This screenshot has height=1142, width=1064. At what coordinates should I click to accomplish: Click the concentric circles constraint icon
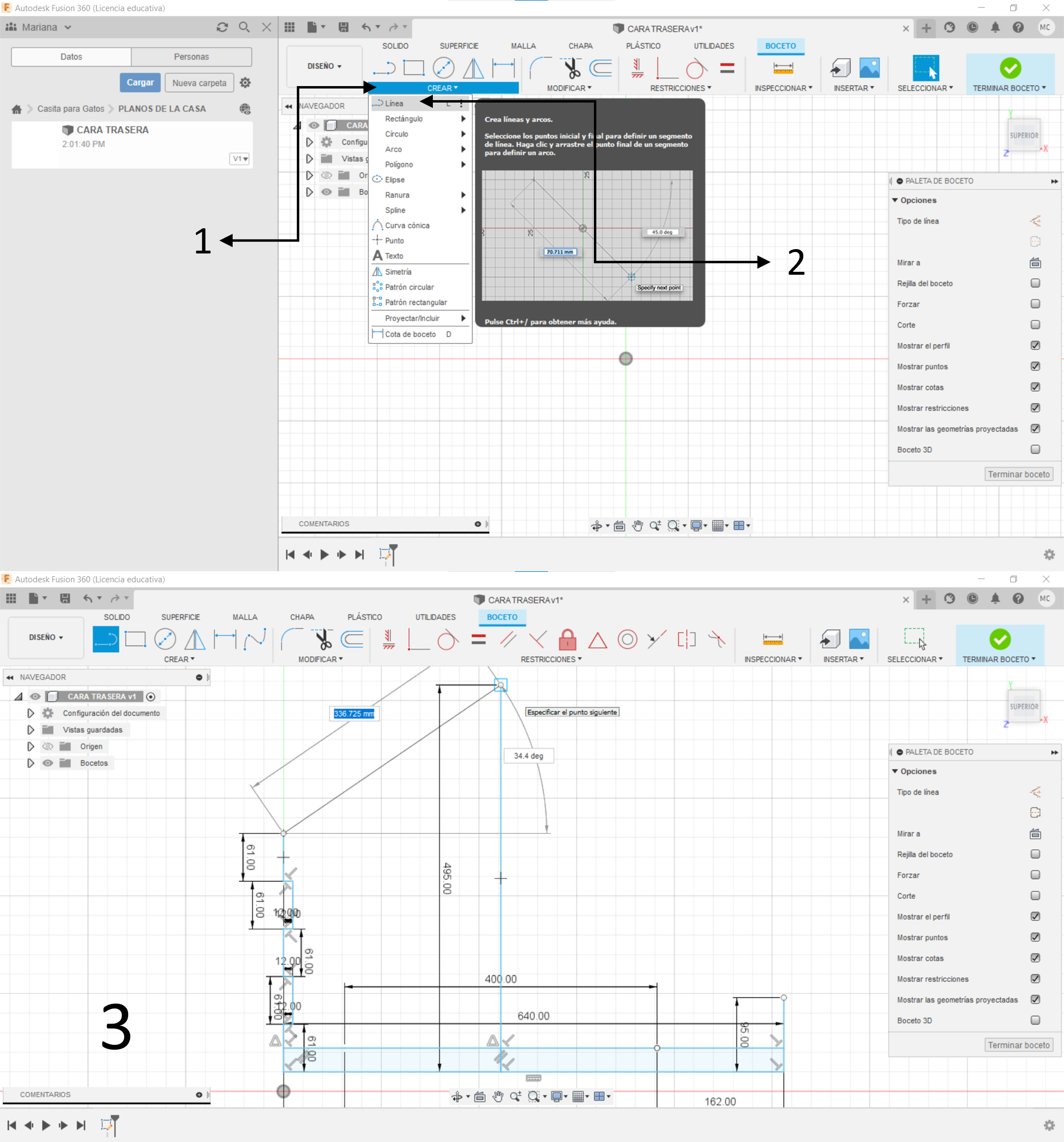(627, 639)
